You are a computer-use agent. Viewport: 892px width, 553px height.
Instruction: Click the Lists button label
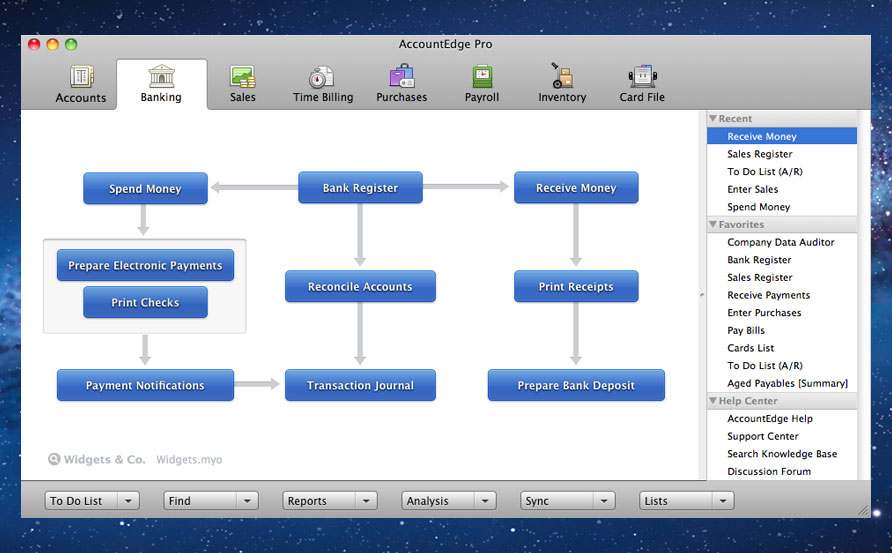tap(656, 501)
